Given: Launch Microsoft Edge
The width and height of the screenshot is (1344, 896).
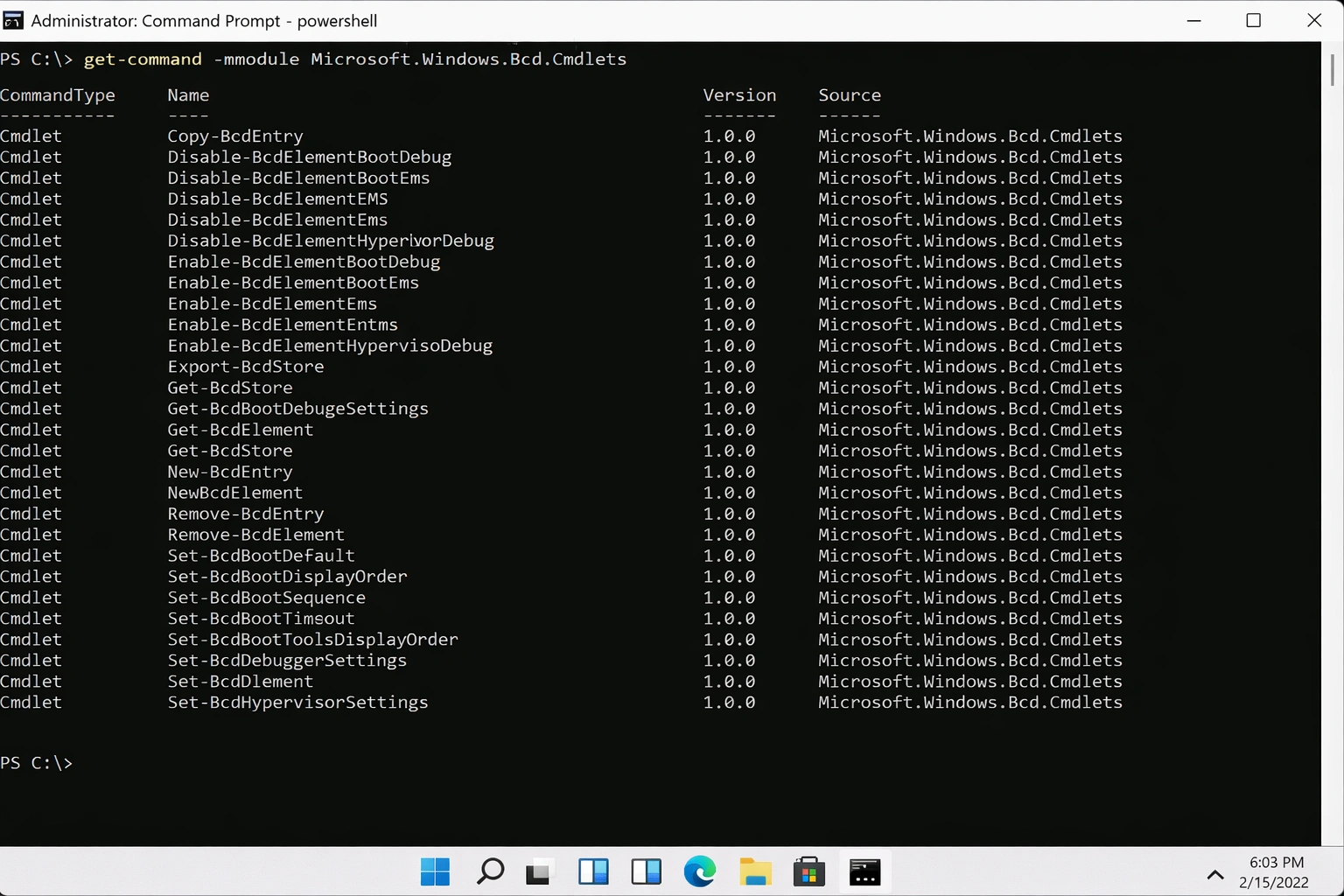Looking at the screenshot, I should [x=699, y=871].
